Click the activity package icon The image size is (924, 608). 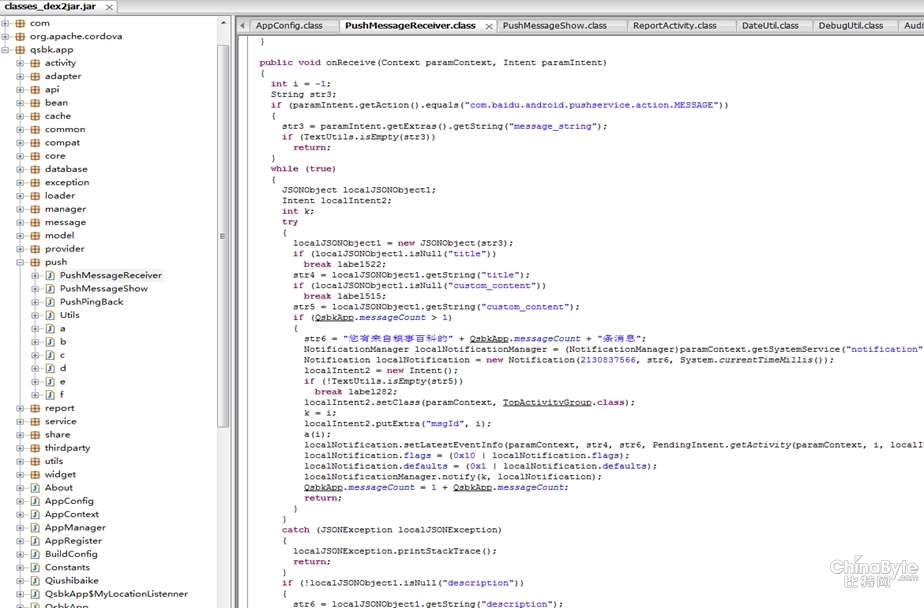[x=35, y=63]
